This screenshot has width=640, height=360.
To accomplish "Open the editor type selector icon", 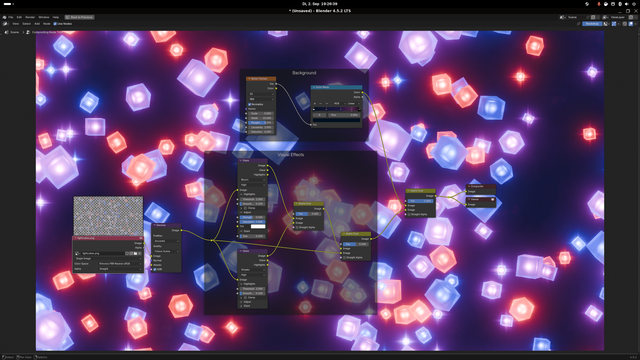I will 6,24.
